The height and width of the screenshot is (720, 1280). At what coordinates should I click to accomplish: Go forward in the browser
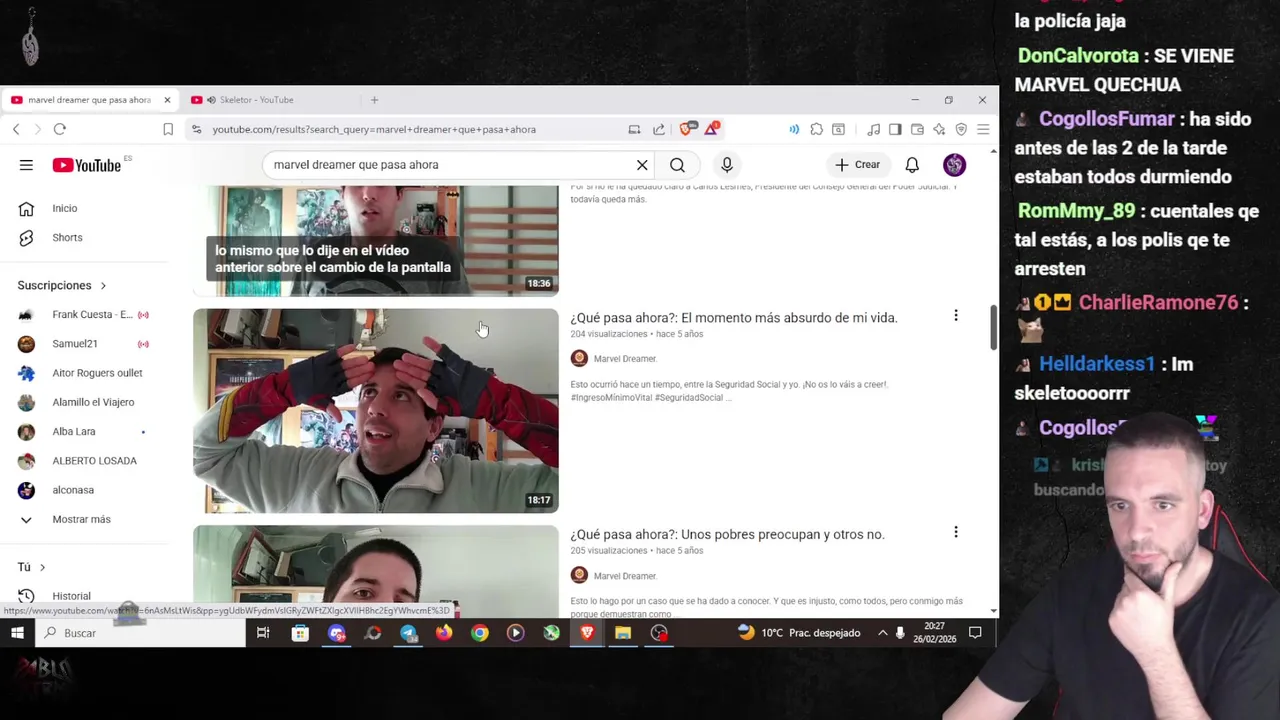point(37,129)
